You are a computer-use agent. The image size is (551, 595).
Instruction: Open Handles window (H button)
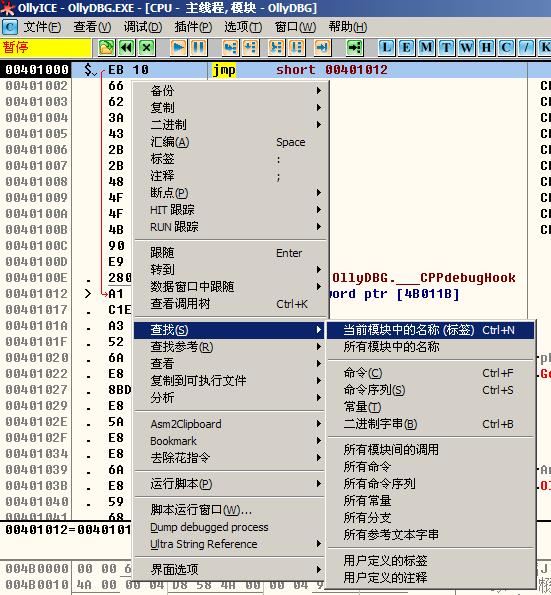pyautogui.click(x=486, y=48)
